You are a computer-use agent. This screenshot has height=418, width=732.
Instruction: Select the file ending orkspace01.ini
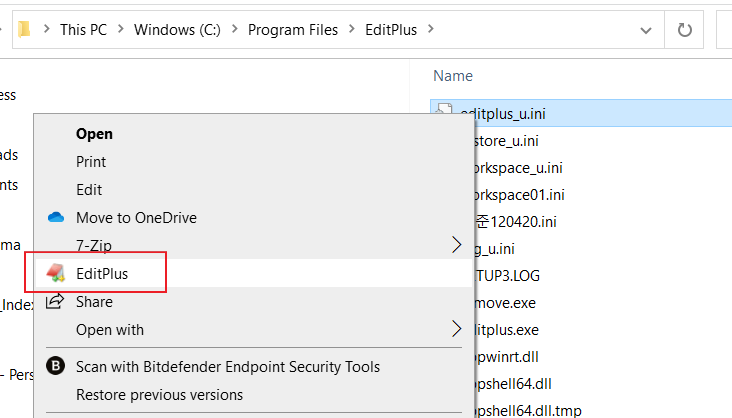[x=519, y=194]
